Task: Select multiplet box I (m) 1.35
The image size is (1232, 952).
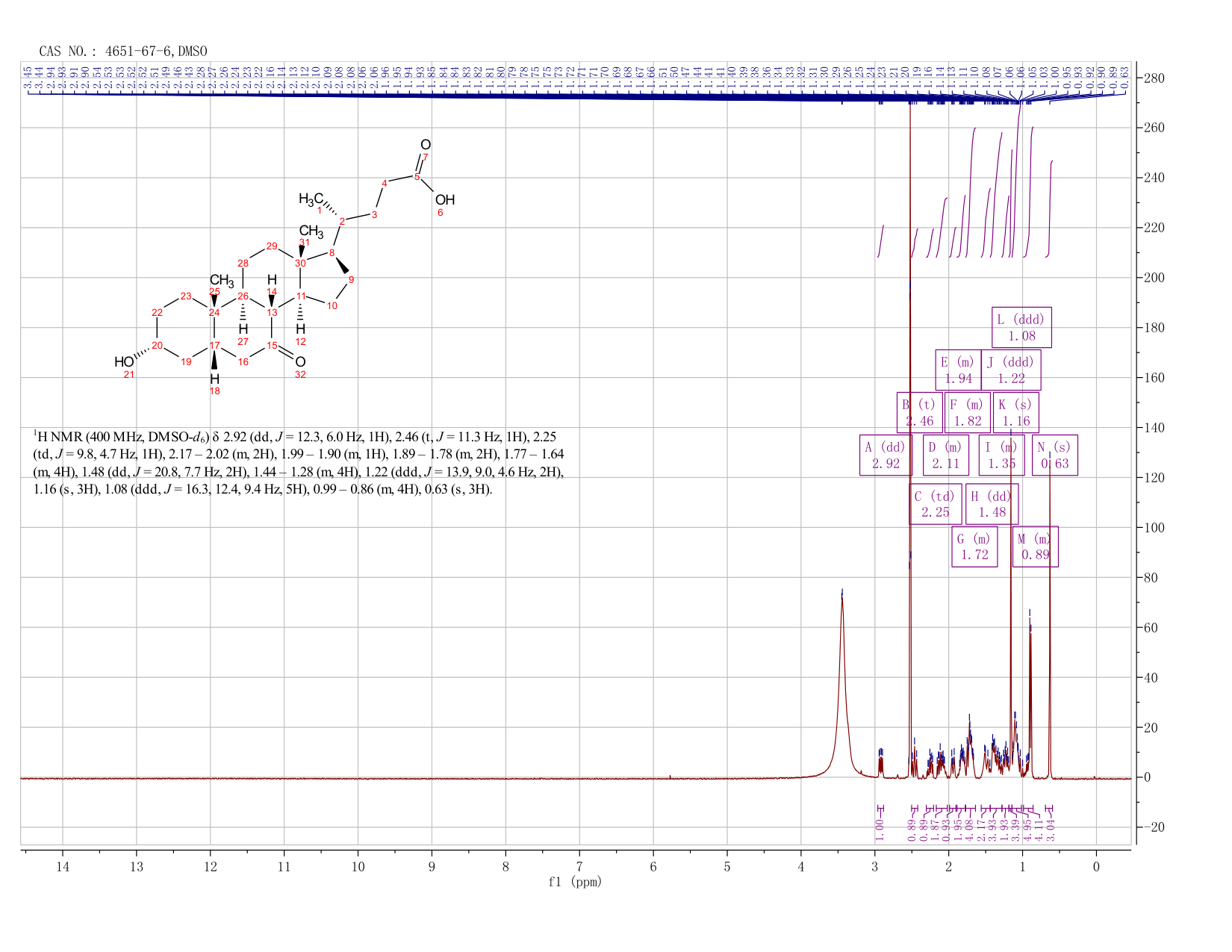Action: tap(1001, 455)
